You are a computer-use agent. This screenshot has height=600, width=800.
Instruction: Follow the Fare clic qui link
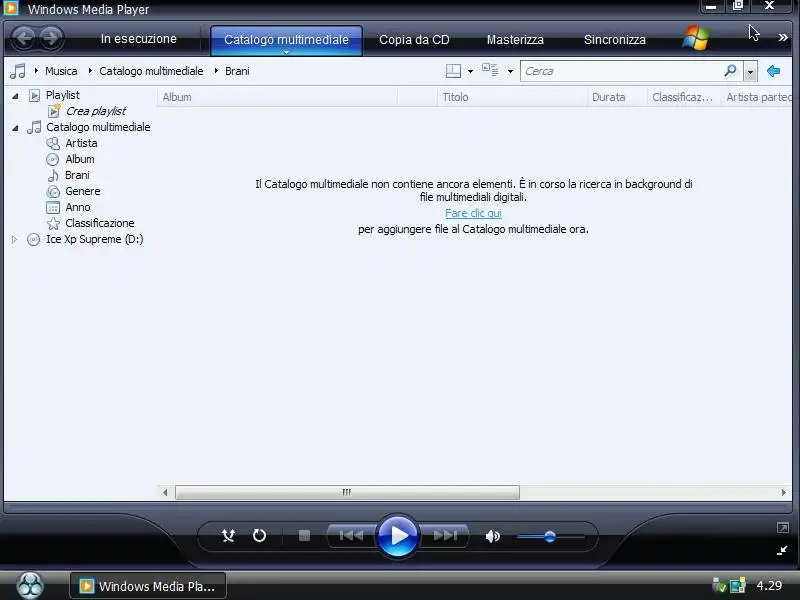473,213
